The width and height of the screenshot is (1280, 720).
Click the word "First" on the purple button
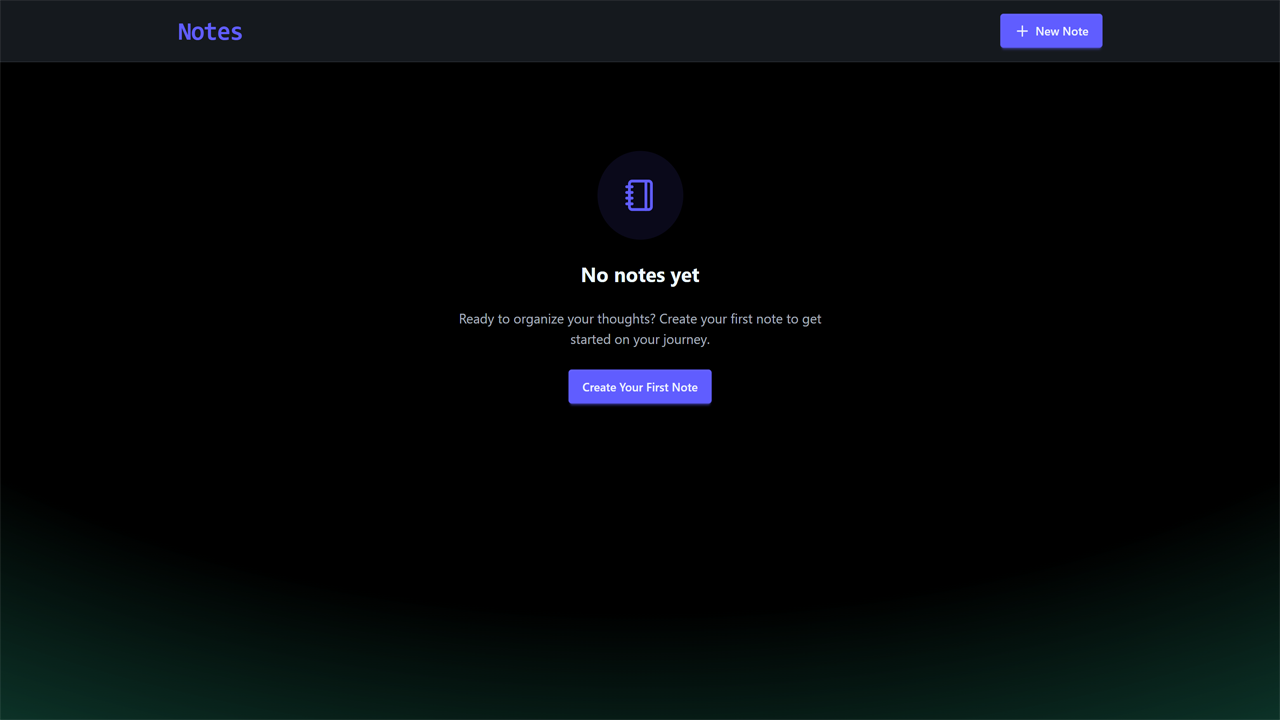point(656,387)
